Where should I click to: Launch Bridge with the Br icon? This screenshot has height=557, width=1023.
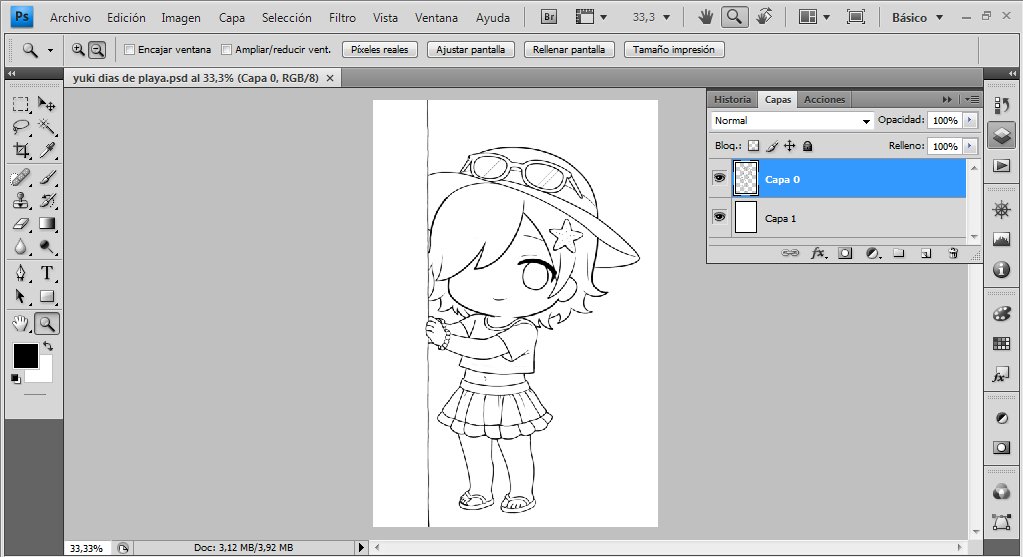click(549, 17)
